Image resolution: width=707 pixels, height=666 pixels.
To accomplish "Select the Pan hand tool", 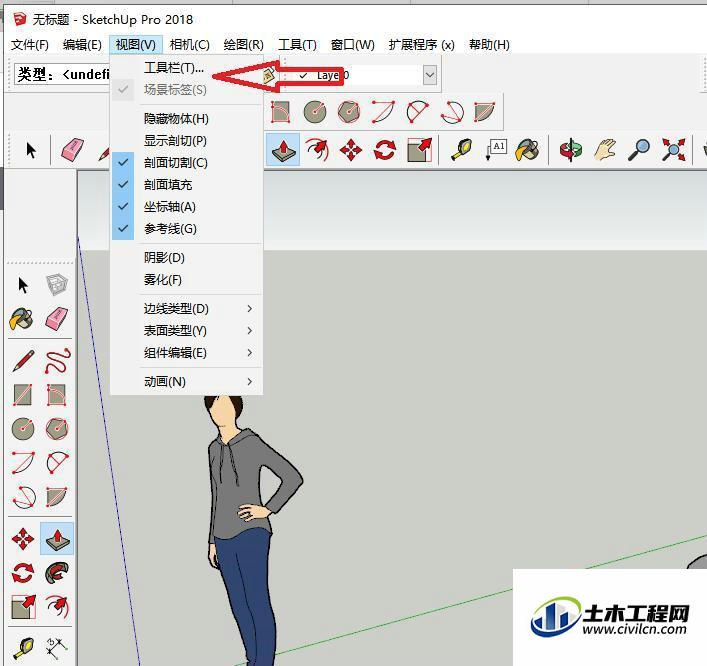I will [605, 150].
